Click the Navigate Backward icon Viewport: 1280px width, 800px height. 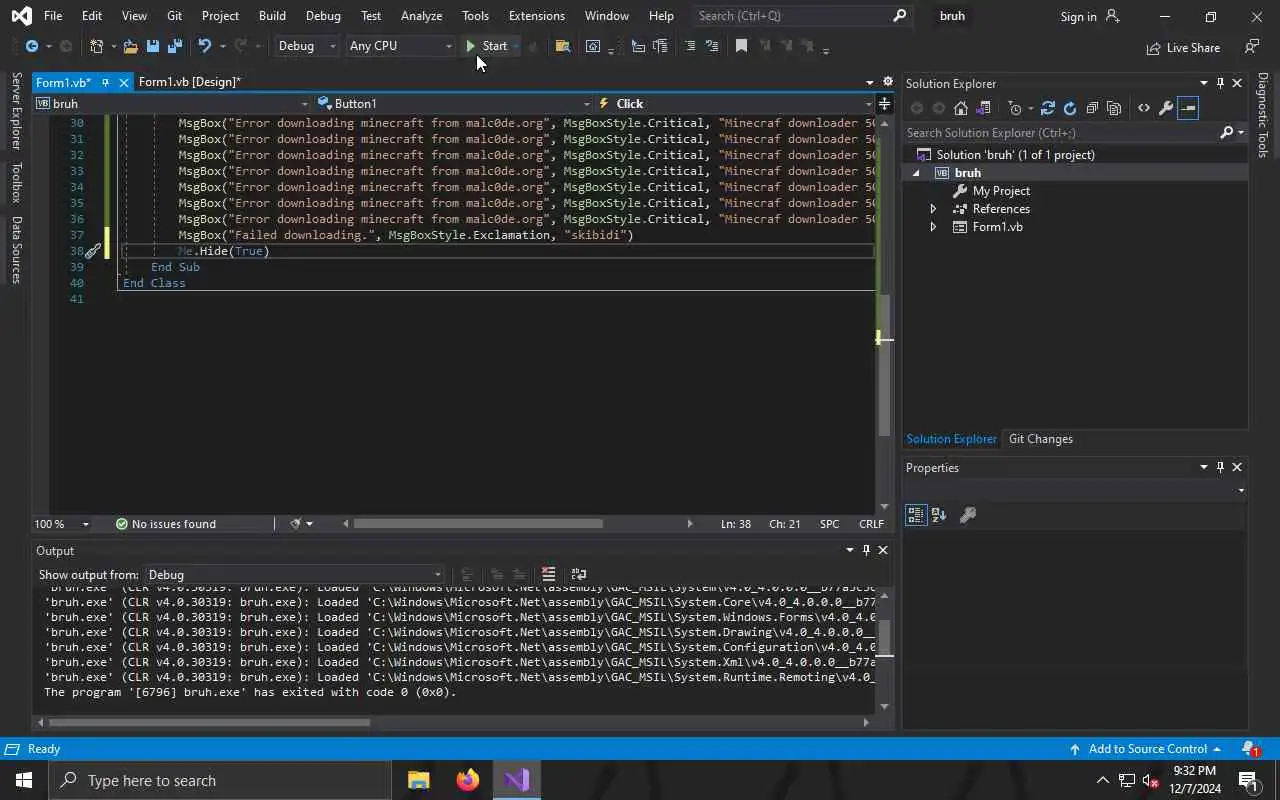[32, 46]
